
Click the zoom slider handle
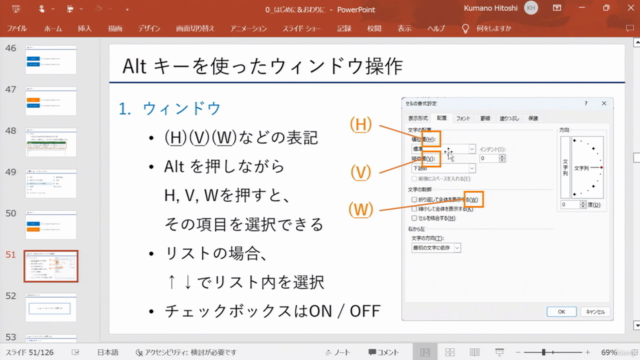tap(543, 352)
